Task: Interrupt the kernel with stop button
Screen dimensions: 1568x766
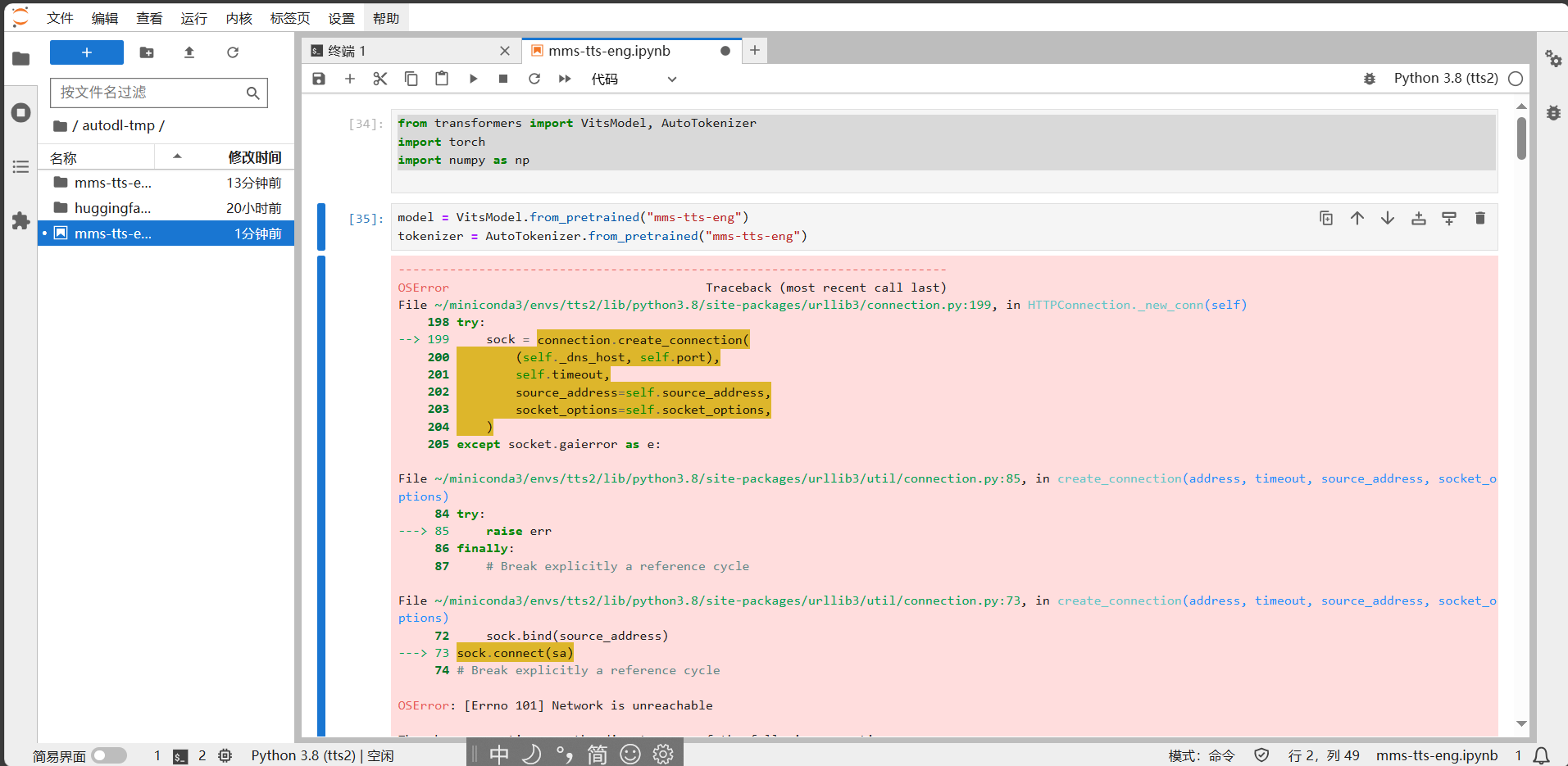Action: coord(503,79)
